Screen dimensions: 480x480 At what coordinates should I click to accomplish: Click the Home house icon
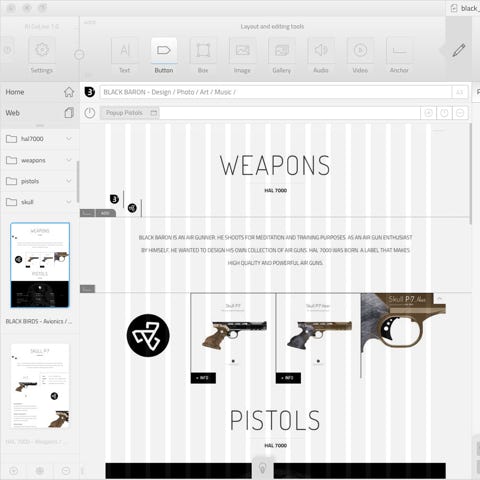click(69, 92)
